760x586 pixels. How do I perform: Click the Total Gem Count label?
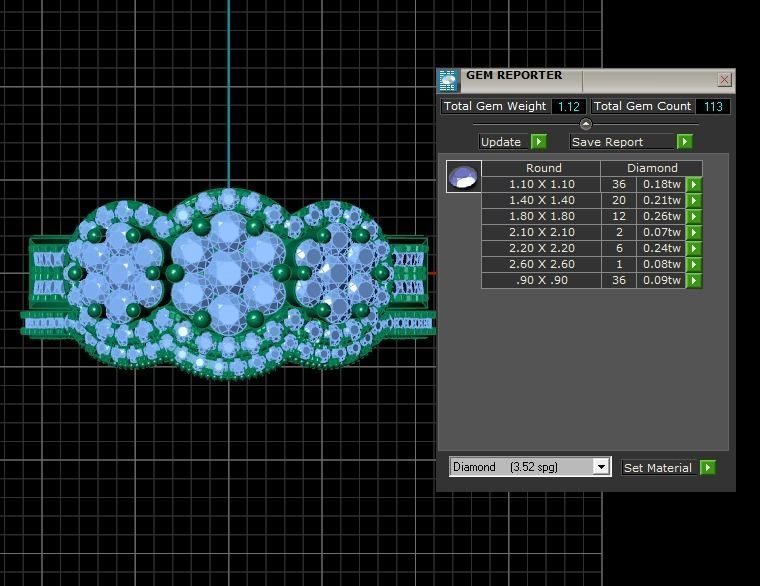[x=642, y=106]
